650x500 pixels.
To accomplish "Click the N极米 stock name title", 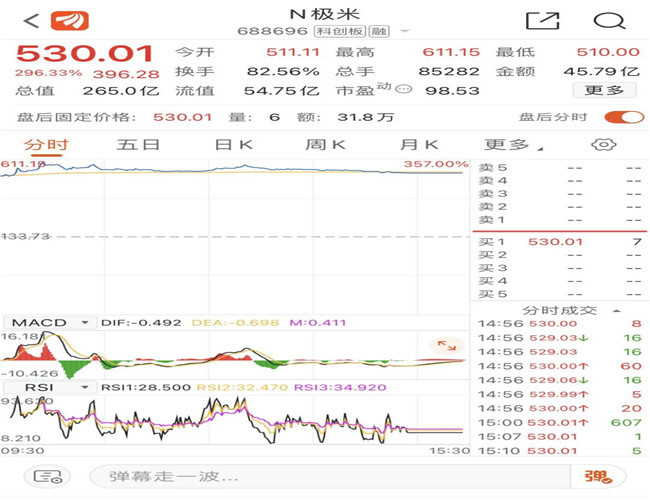I will (x=325, y=15).
